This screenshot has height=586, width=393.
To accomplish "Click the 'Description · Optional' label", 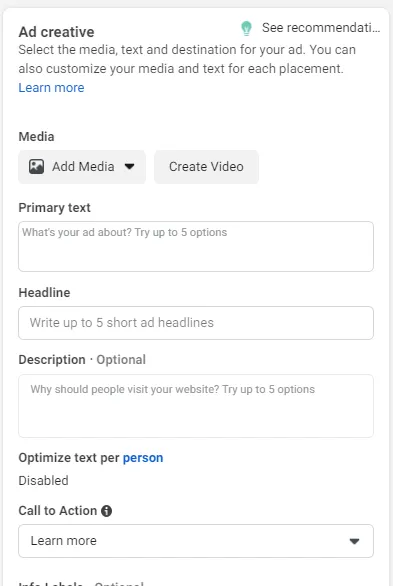I will 82,360.
